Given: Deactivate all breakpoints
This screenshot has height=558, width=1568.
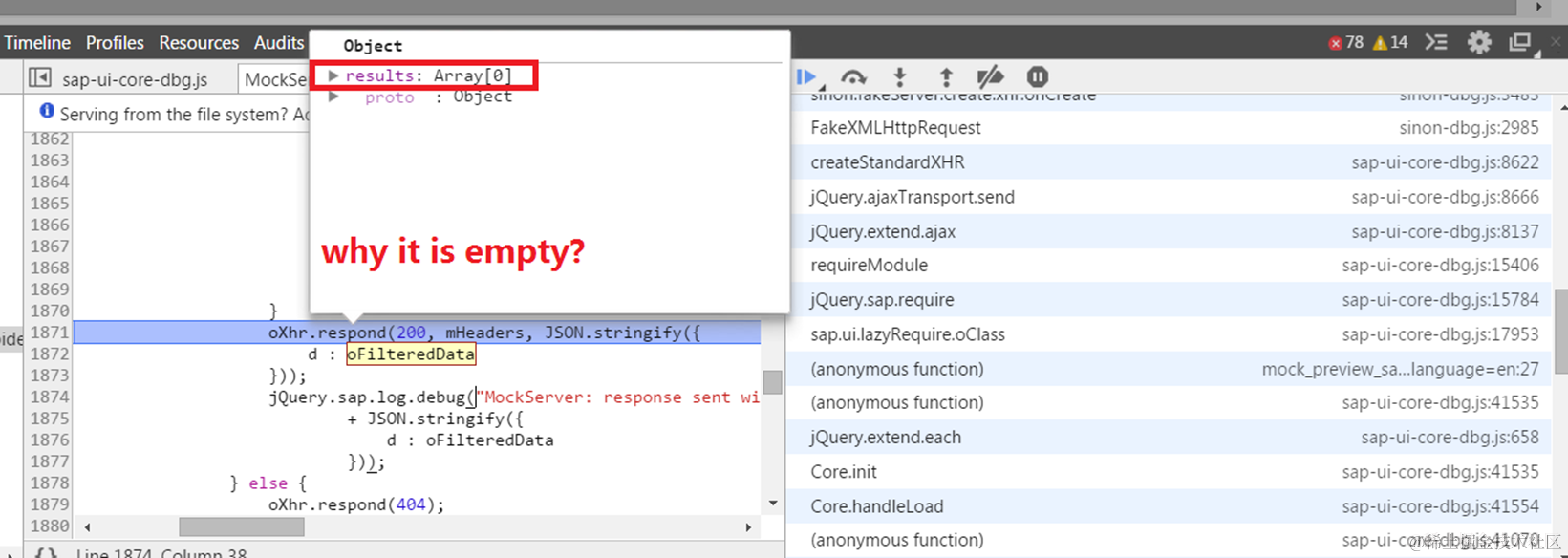Looking at the screenshot, I should 991,76.
